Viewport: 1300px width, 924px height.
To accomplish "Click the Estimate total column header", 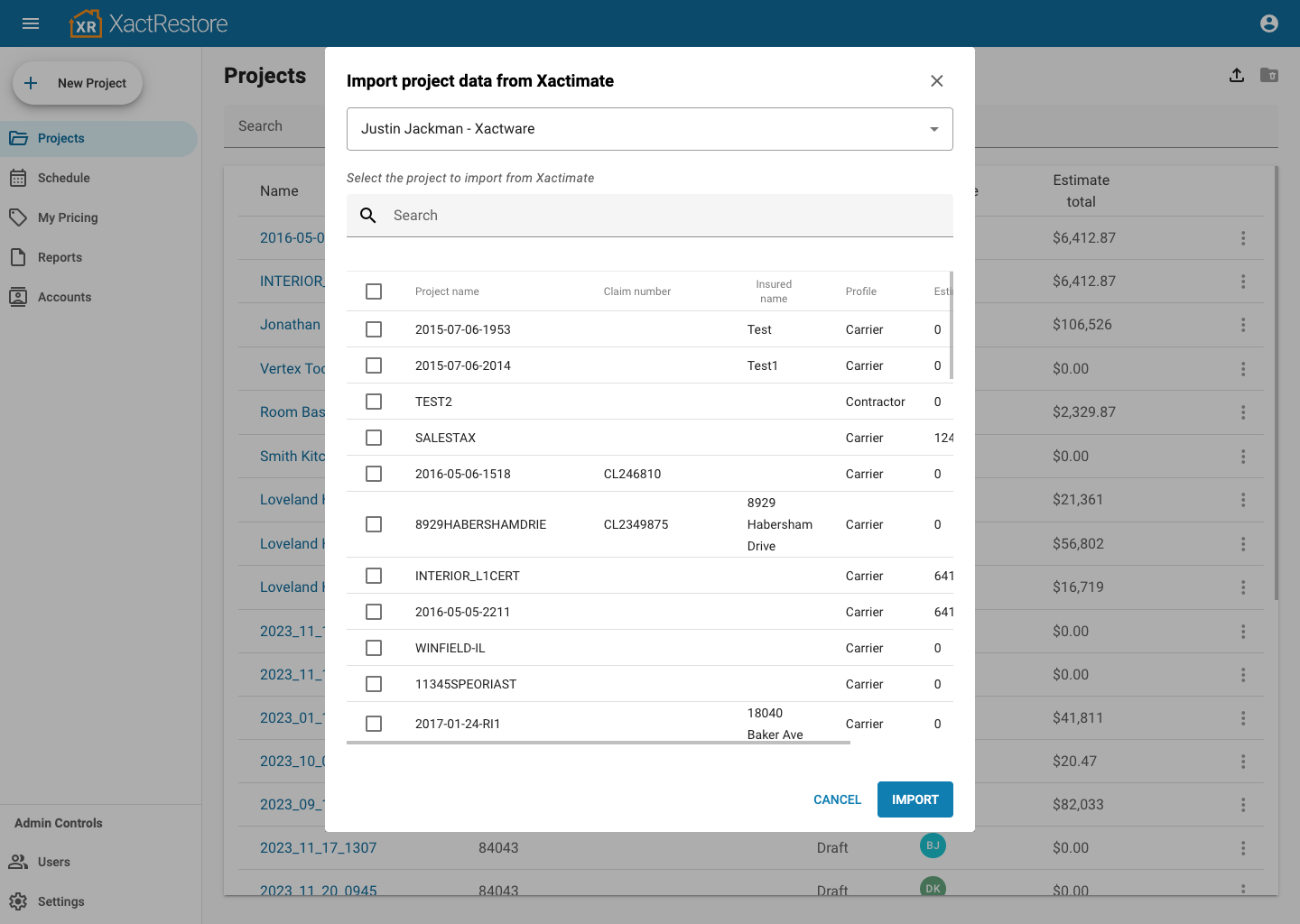I will (x=1082, y=191).
